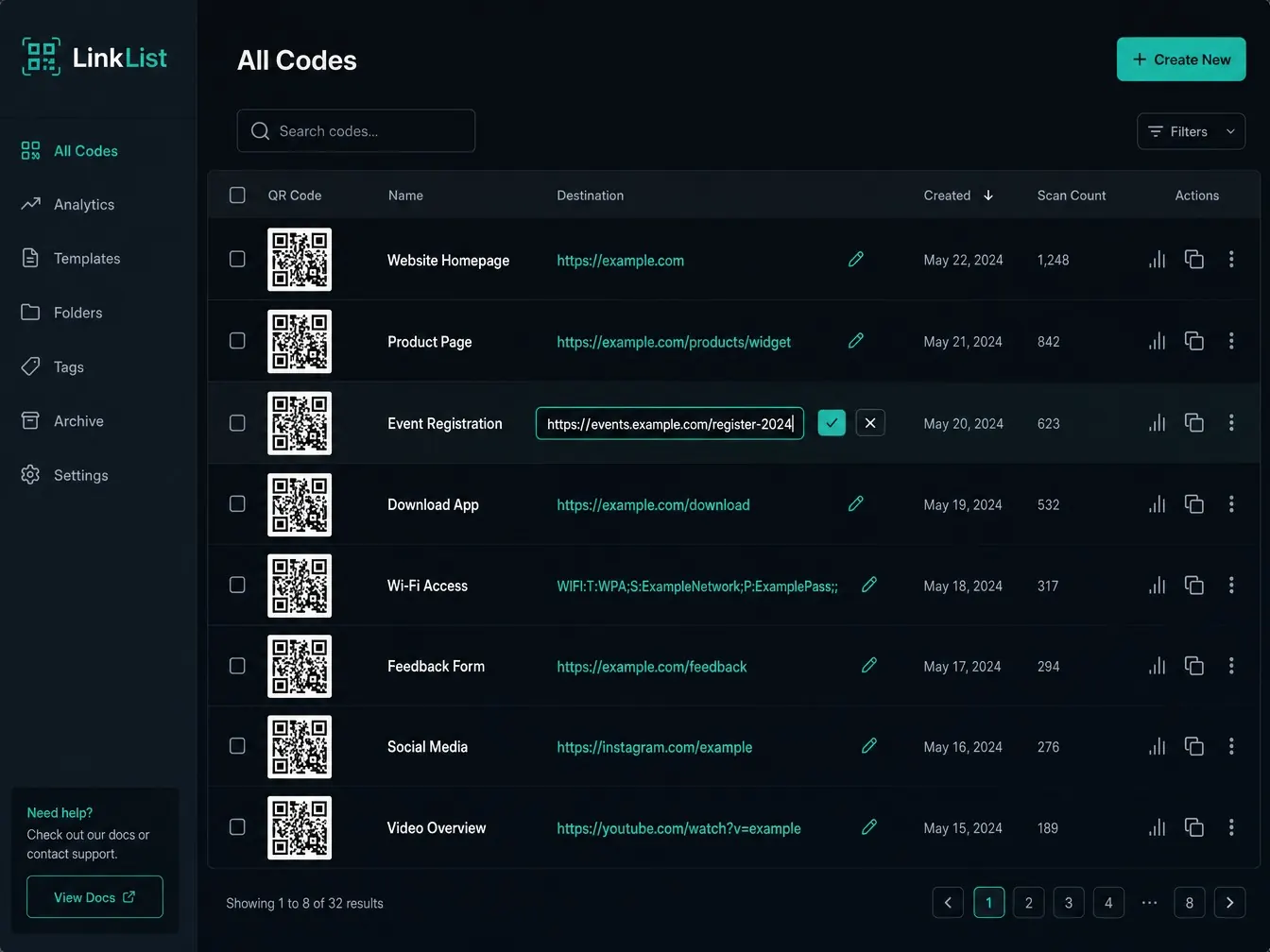Select the Video Overview row checkbox
Image resolution: width=1270 pixels, height=952 pixels.
[x=237, y=826]
